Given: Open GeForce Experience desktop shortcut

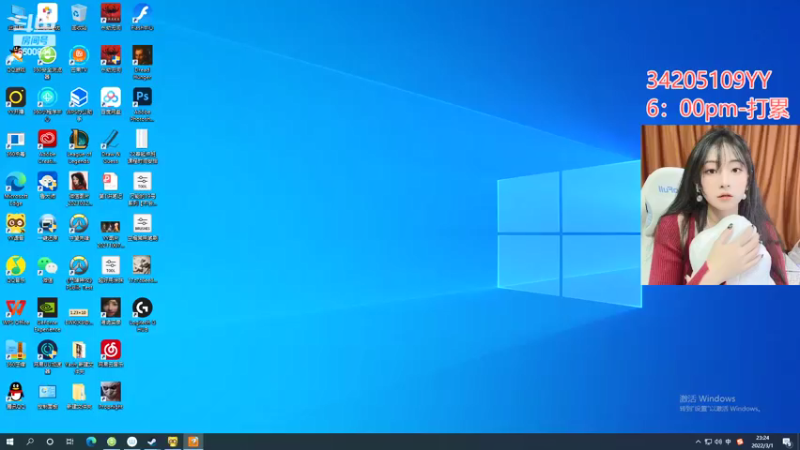Looking at the screenshot, I should 47,315.
